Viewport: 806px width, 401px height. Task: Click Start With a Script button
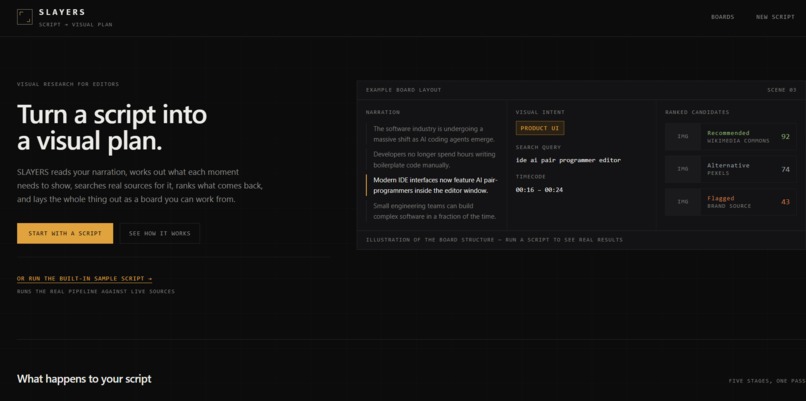(x=65, y=233)
